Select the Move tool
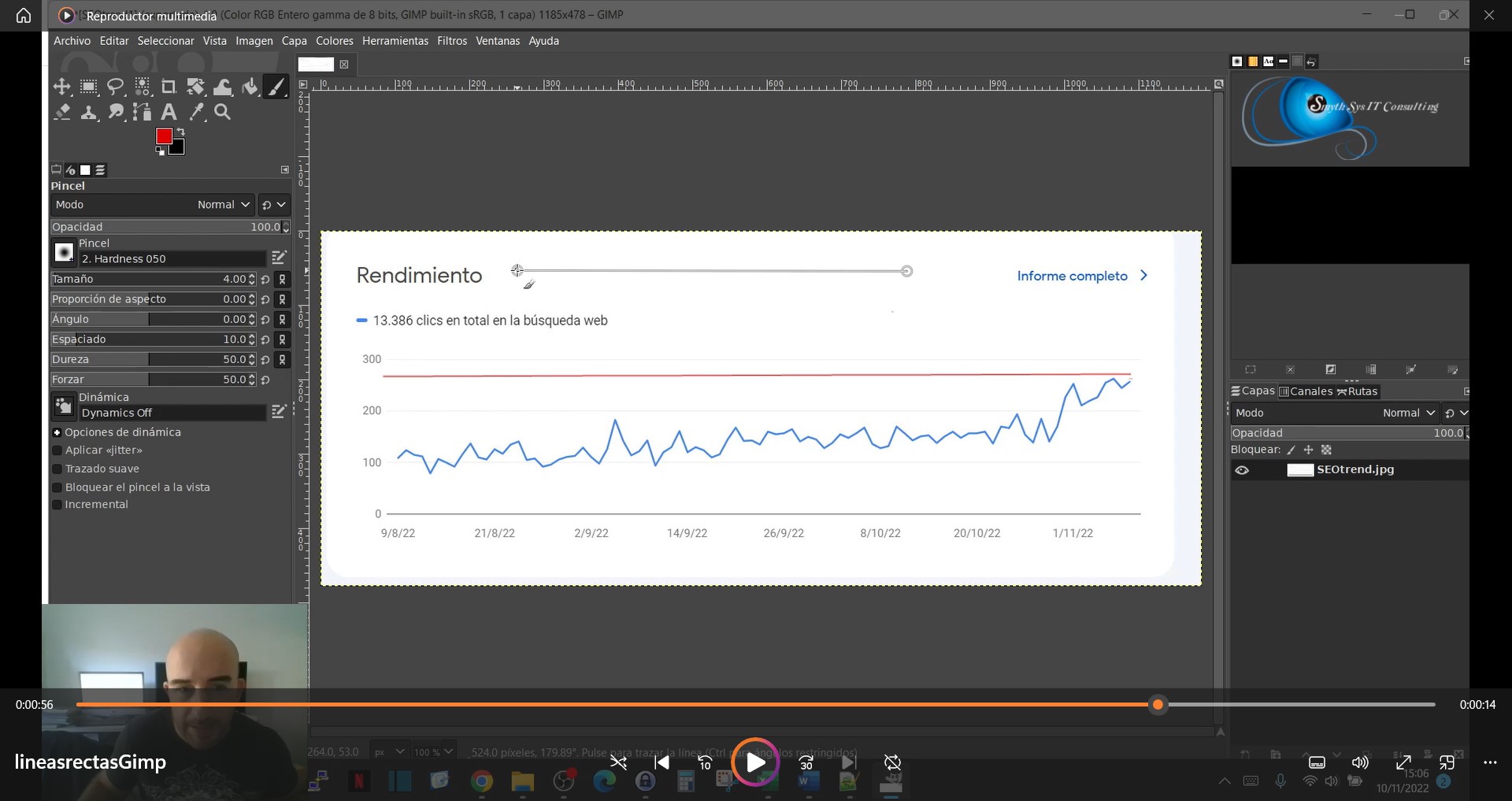Image resolution: width=1512 pixels, height=801 pixels. click(62, 87)
